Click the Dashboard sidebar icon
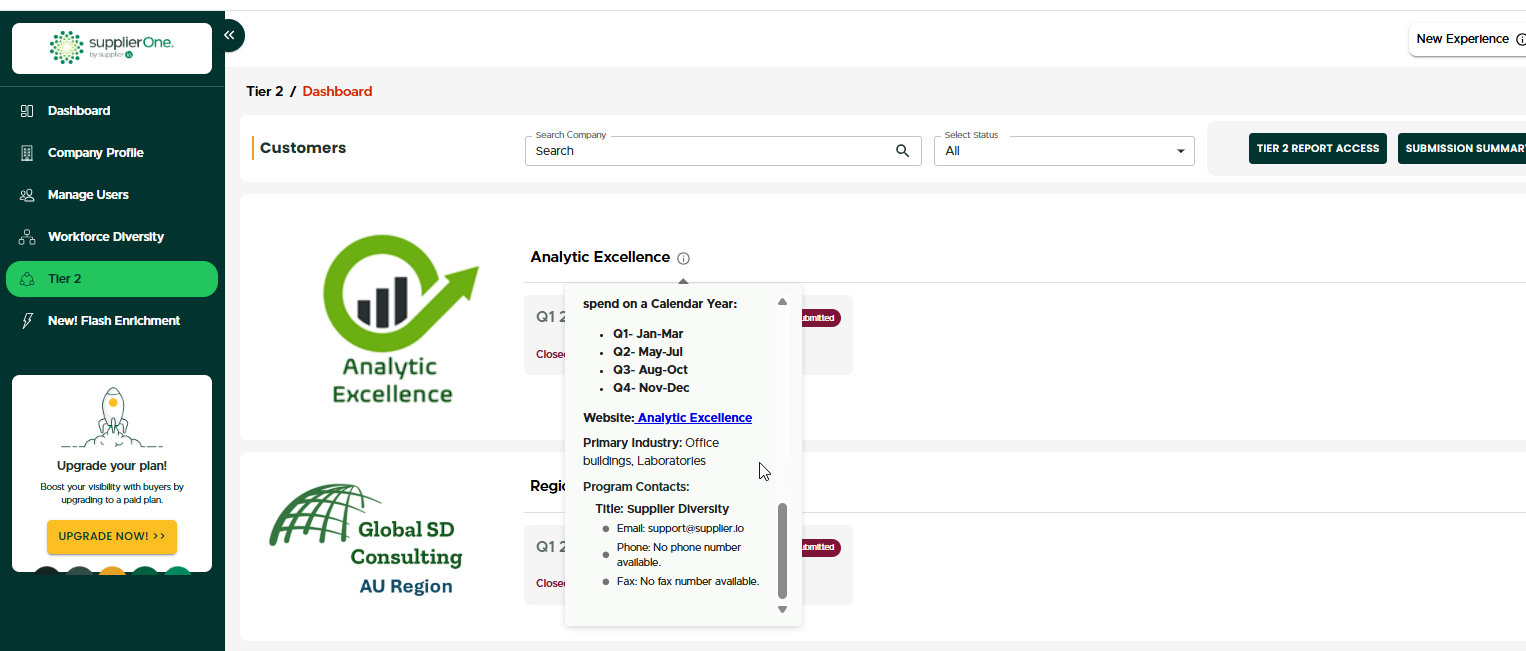The height and width of the screenshot is (651, 1526). pos(27,111)
